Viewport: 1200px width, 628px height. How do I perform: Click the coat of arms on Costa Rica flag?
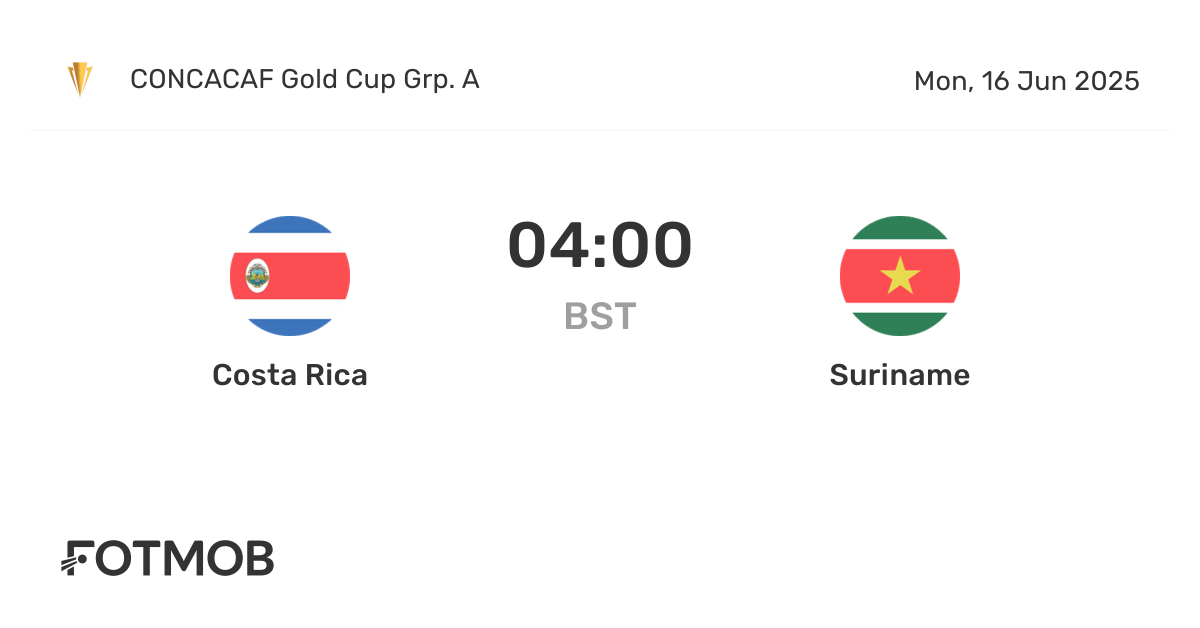pyautogui.click(x=257, y=275)
